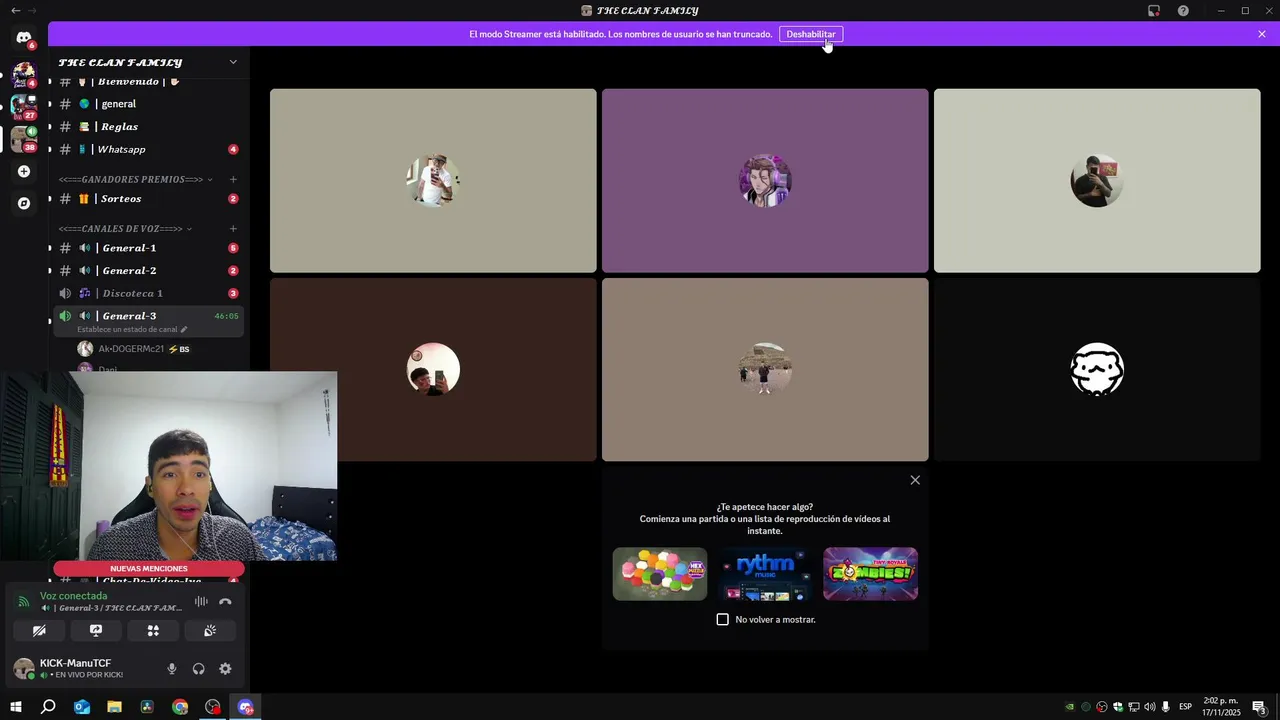
Task: Click 'Voz conectada' status text
Action: point(73,596)
